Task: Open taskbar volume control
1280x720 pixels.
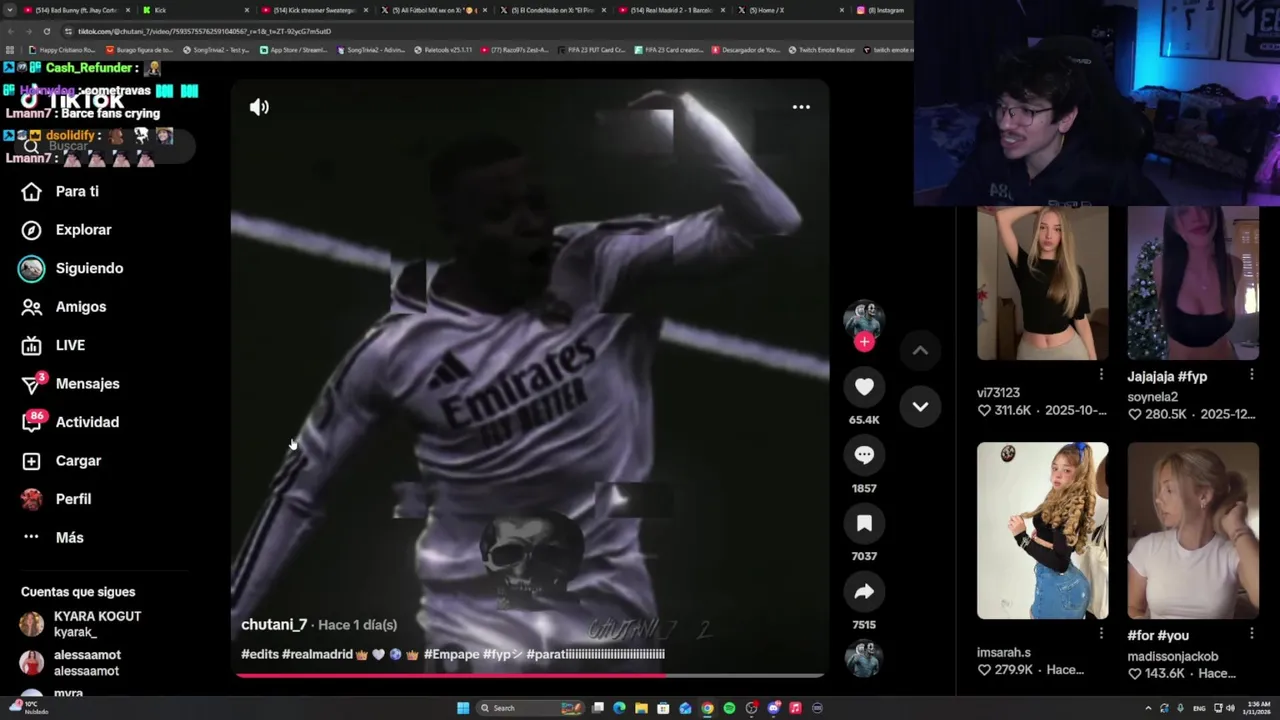Action: tap(1230, 708)
